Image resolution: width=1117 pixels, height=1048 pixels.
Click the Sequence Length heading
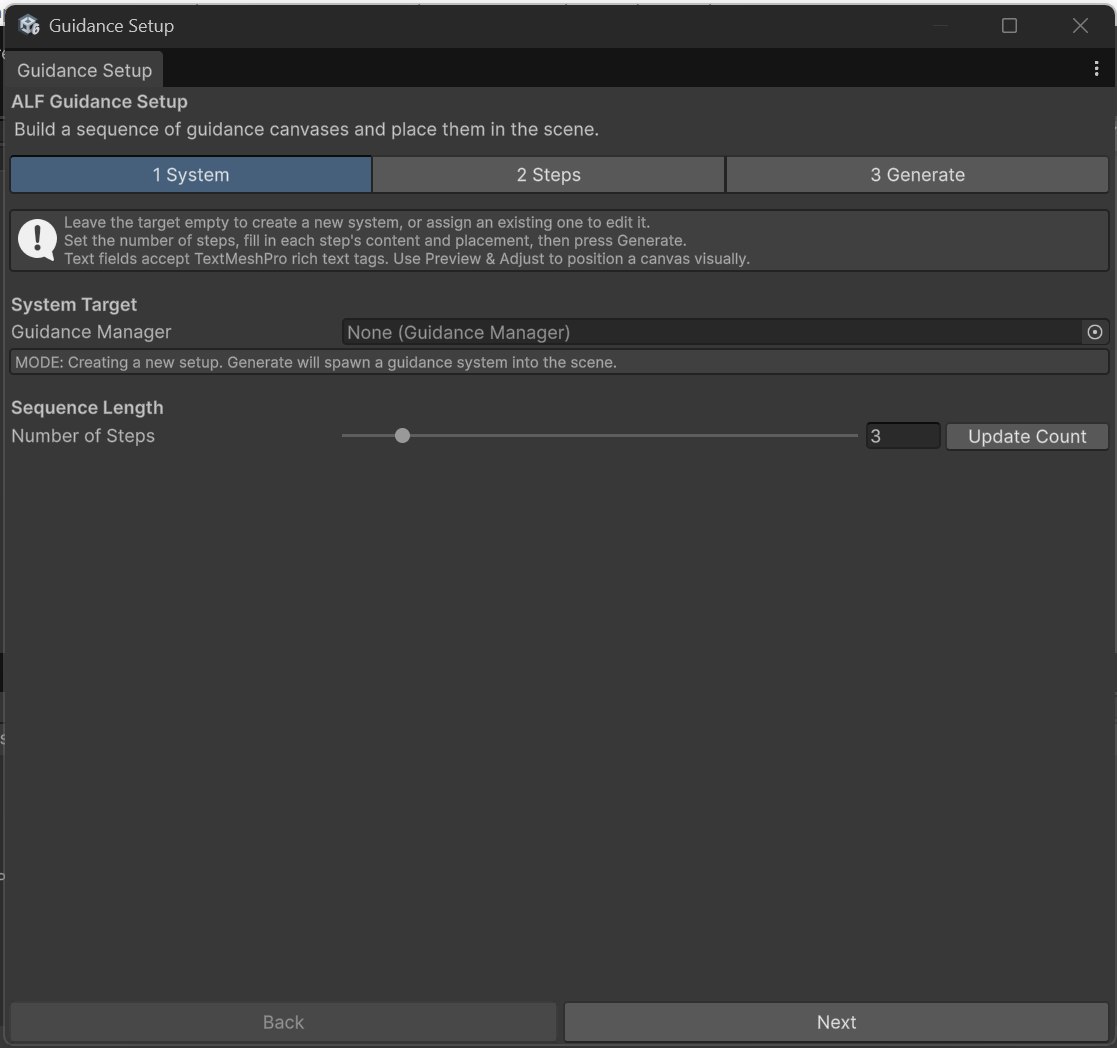tap(87, 408)
